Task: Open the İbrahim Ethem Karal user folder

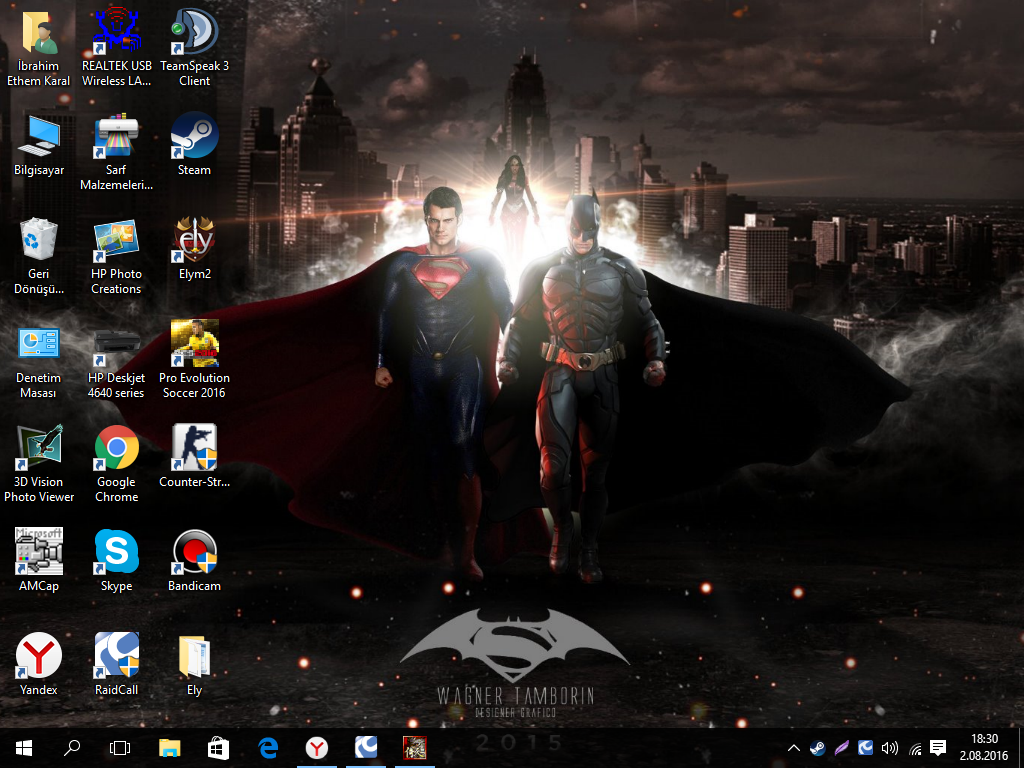Action: (x=39, y=47)
